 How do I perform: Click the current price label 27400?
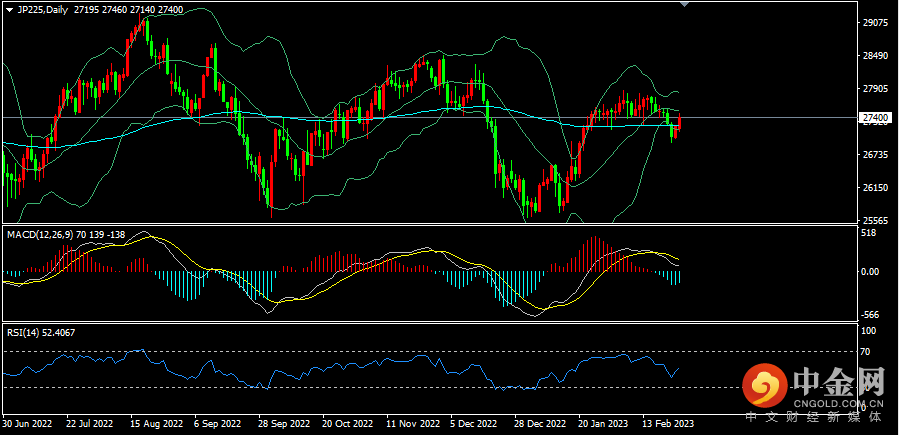click(873, 118)
